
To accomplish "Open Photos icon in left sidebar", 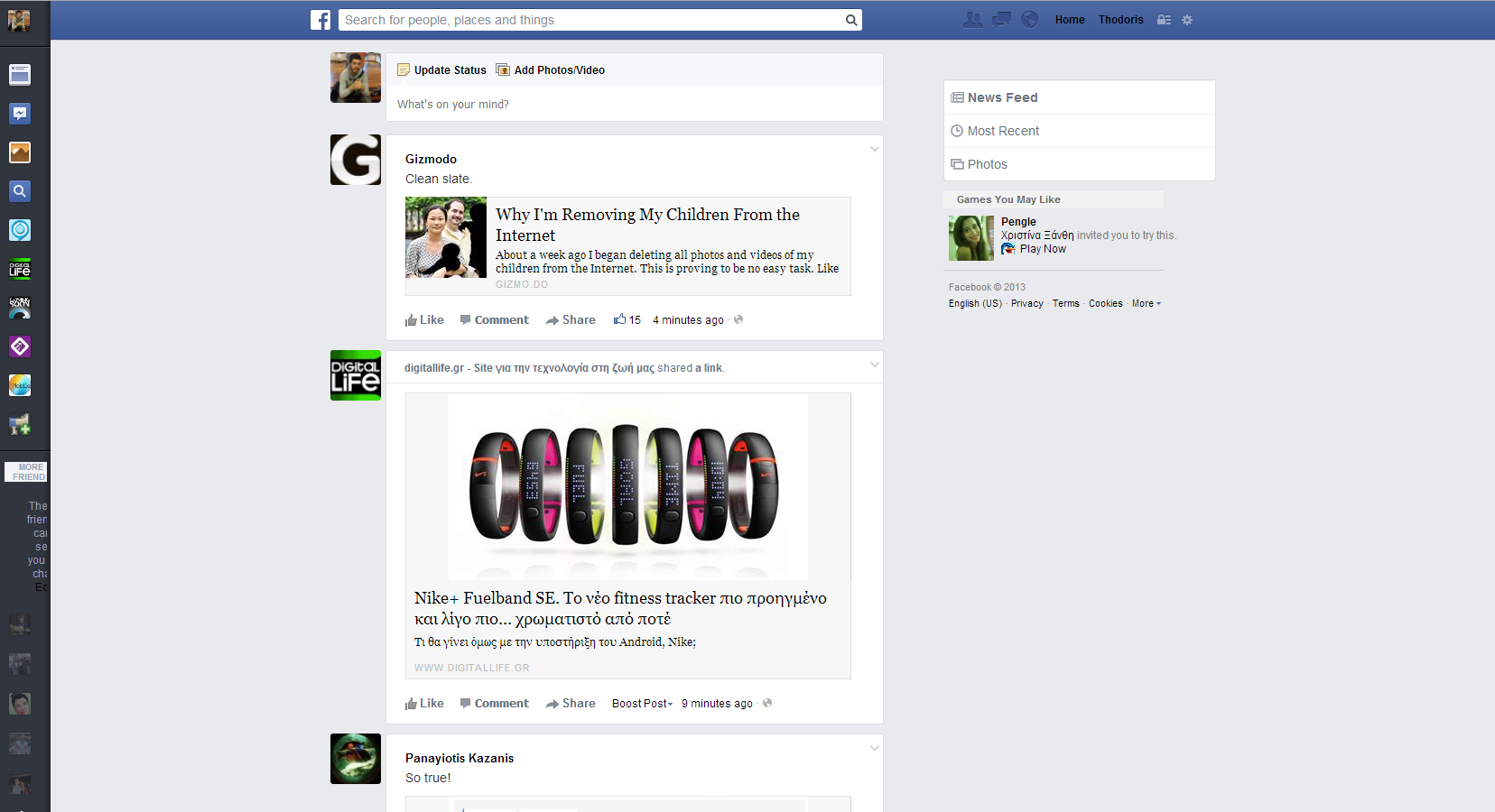I will tap(20, 152).
